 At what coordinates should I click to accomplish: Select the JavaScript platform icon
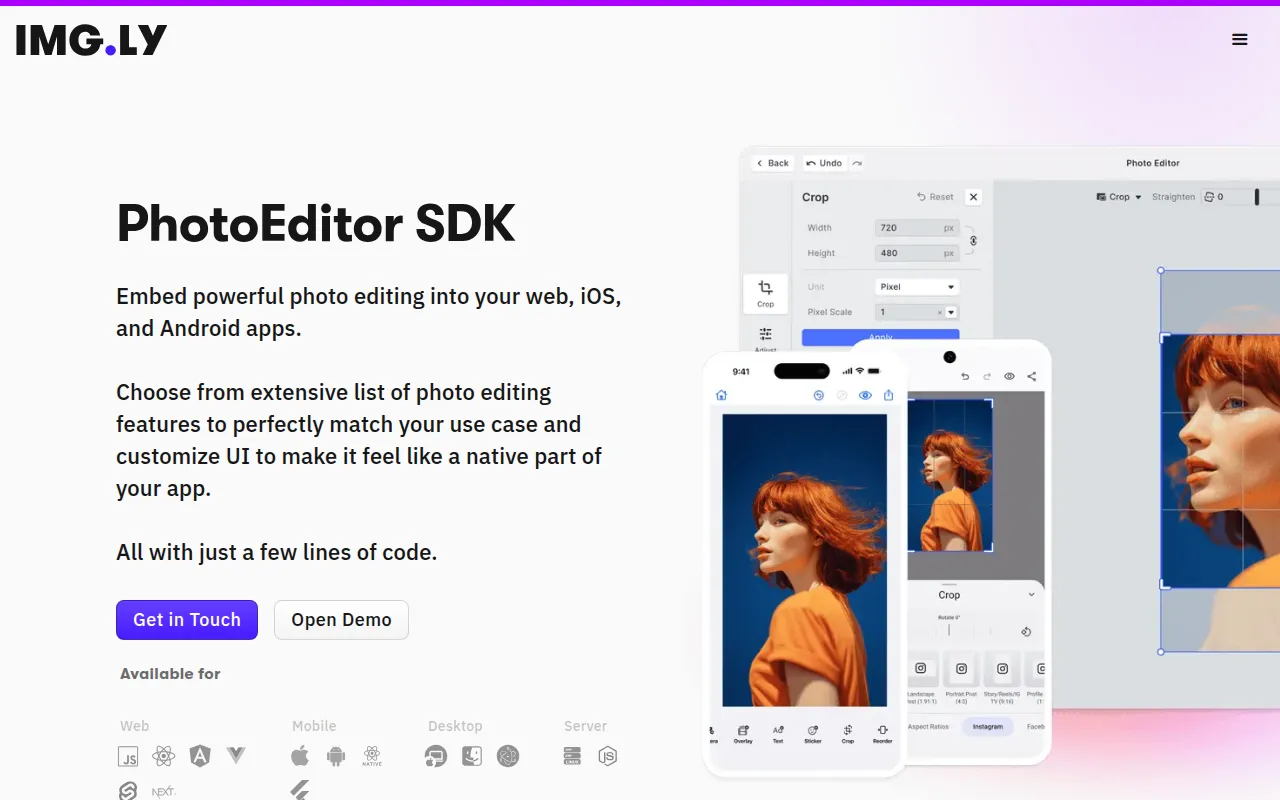tap(128, 757)
